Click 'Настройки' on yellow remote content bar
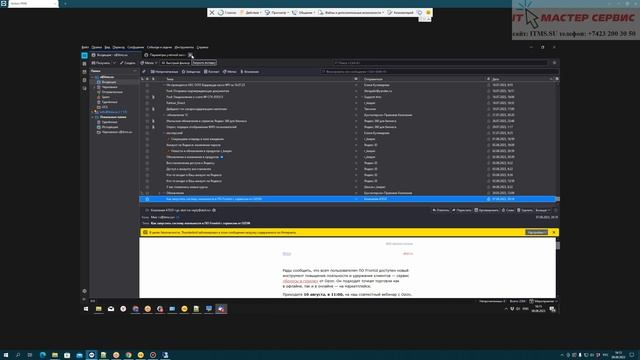 point(536,232)
